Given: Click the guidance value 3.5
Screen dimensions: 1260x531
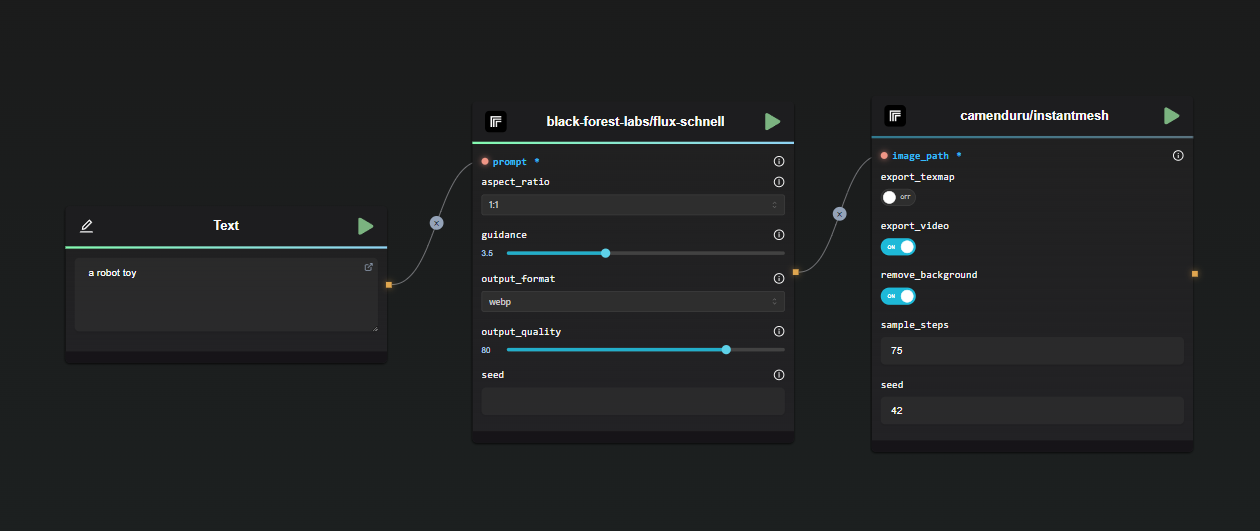Looking at the screenshot, I should 487,253.
